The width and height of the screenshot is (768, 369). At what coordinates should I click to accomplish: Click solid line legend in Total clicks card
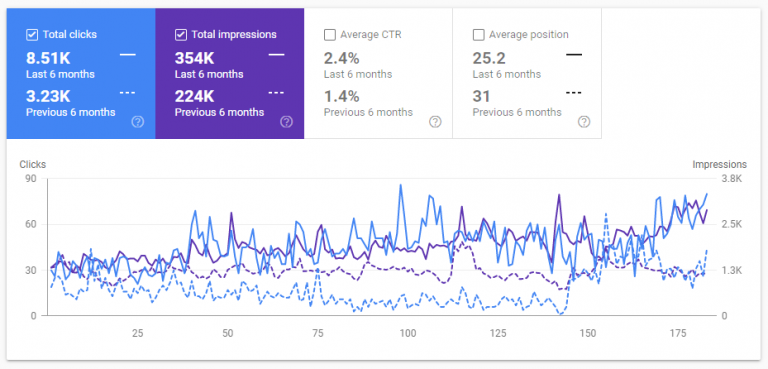128,54
